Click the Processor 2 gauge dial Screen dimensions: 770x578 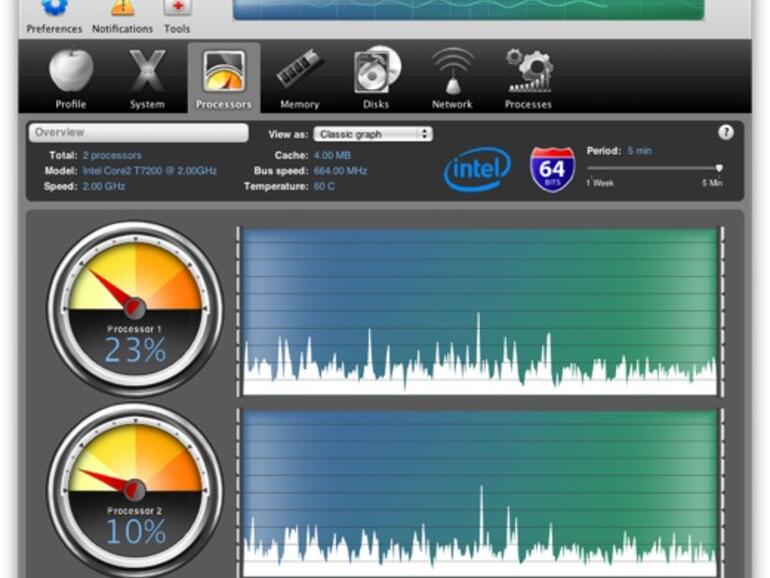[x=134, y=488]
